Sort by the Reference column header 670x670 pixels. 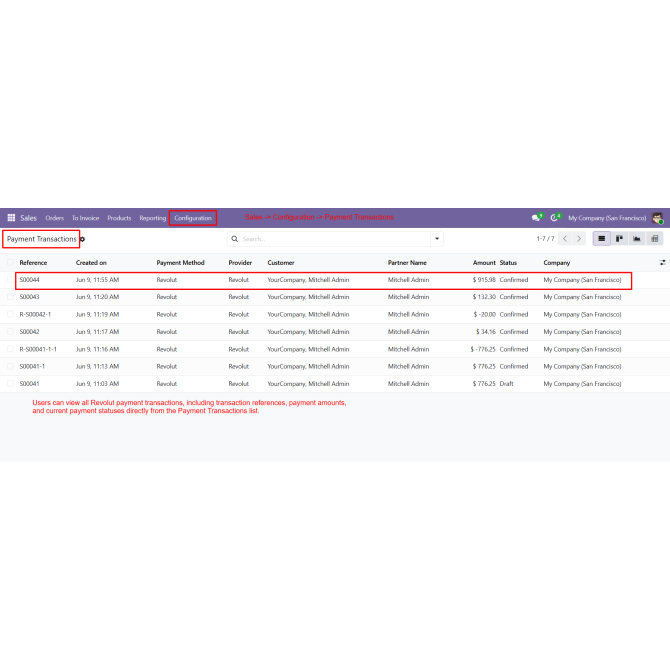(33, 262)
